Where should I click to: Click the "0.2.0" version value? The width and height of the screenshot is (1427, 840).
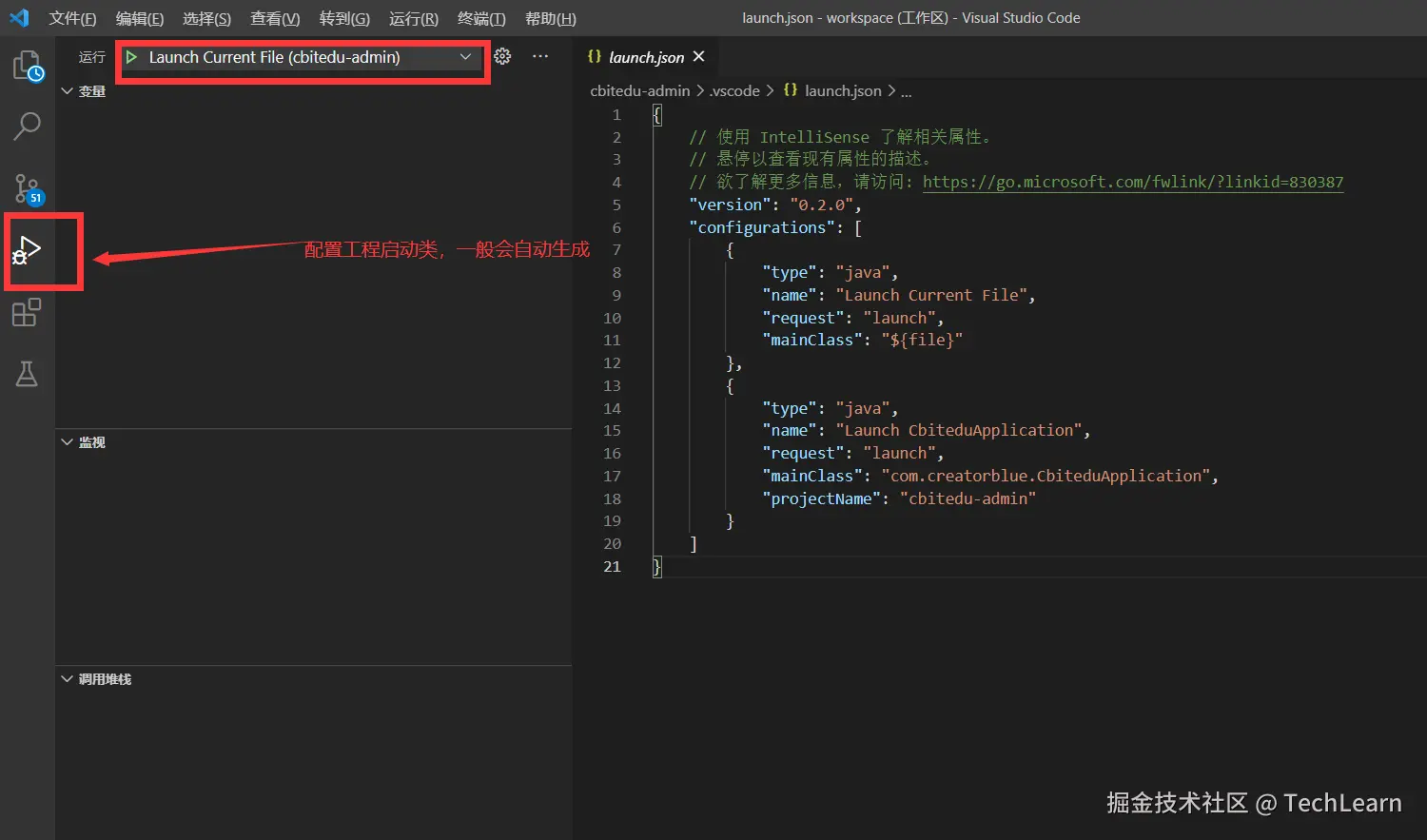coord(821,205)
